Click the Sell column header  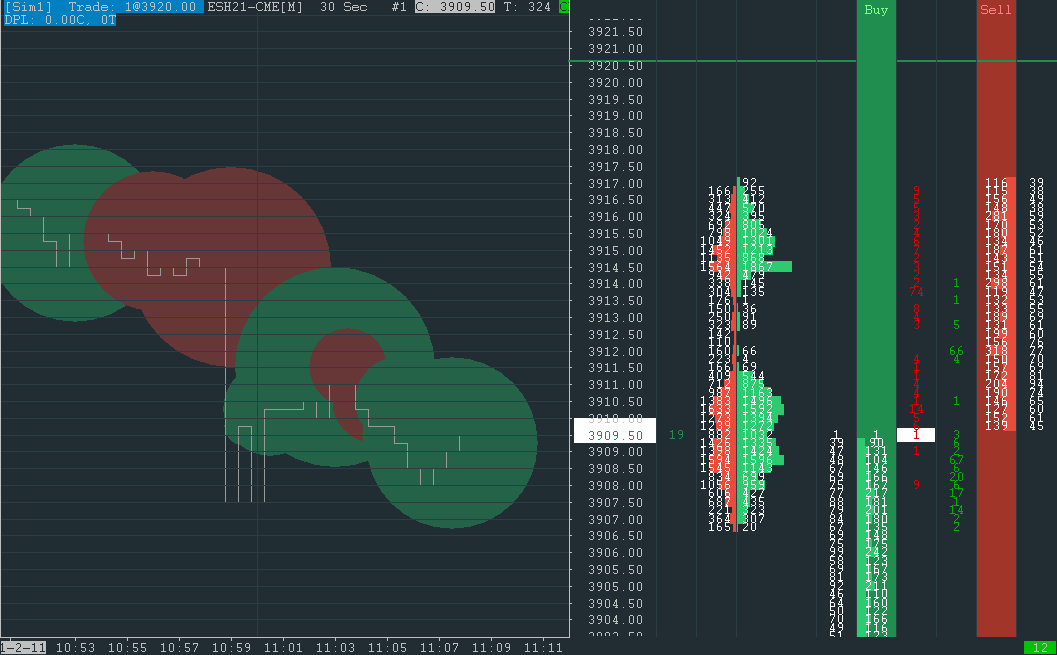pos(996,9)
